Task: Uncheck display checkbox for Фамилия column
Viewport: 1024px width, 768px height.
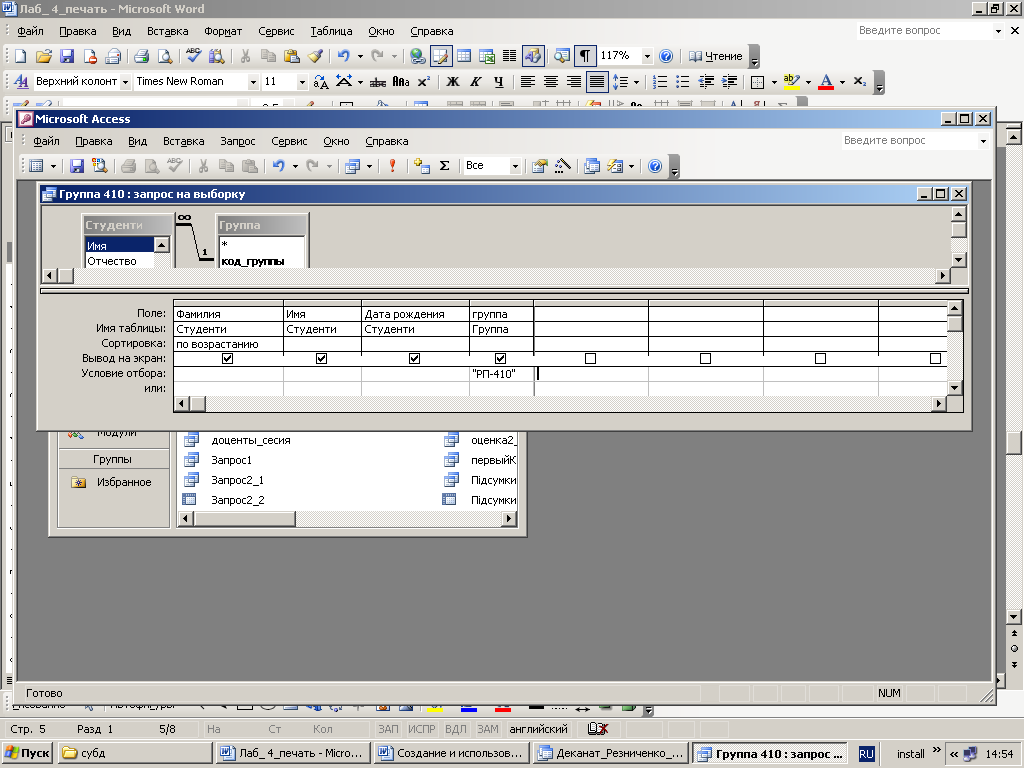Action: pyautogui.click(x=227, y=359)
